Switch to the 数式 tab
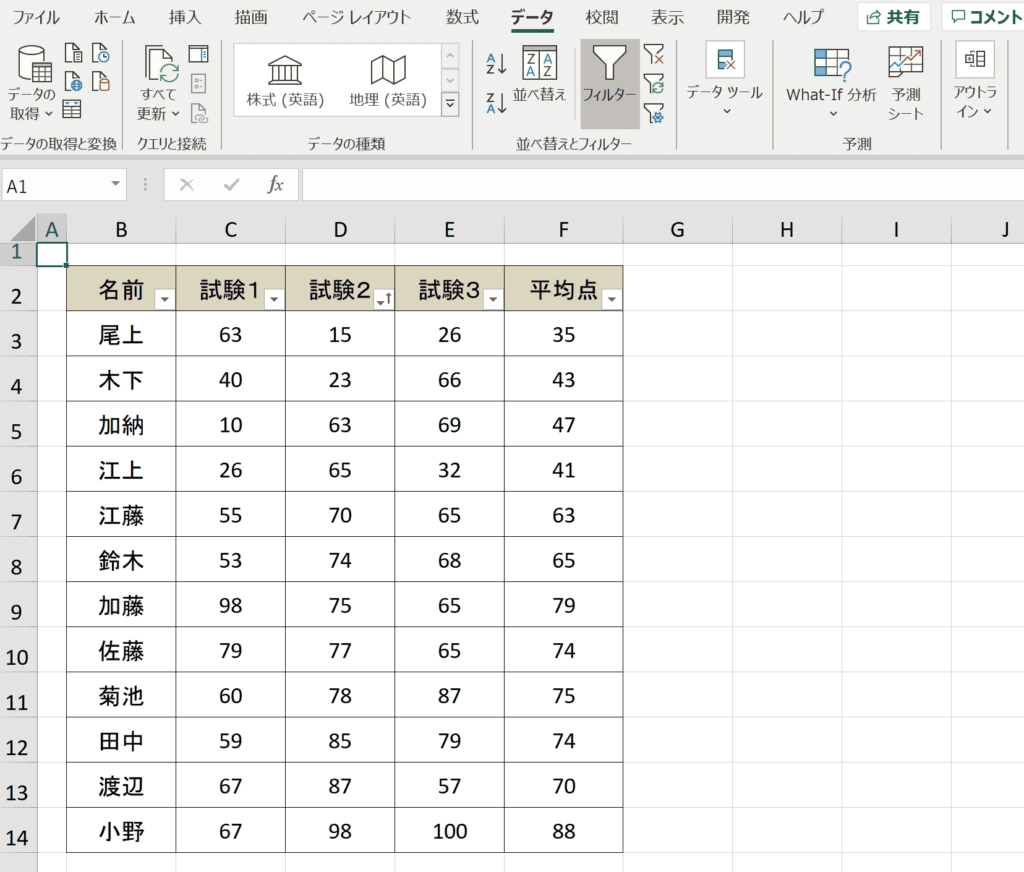Screen dimensions: 1024x872 click(x=462, y=17)
